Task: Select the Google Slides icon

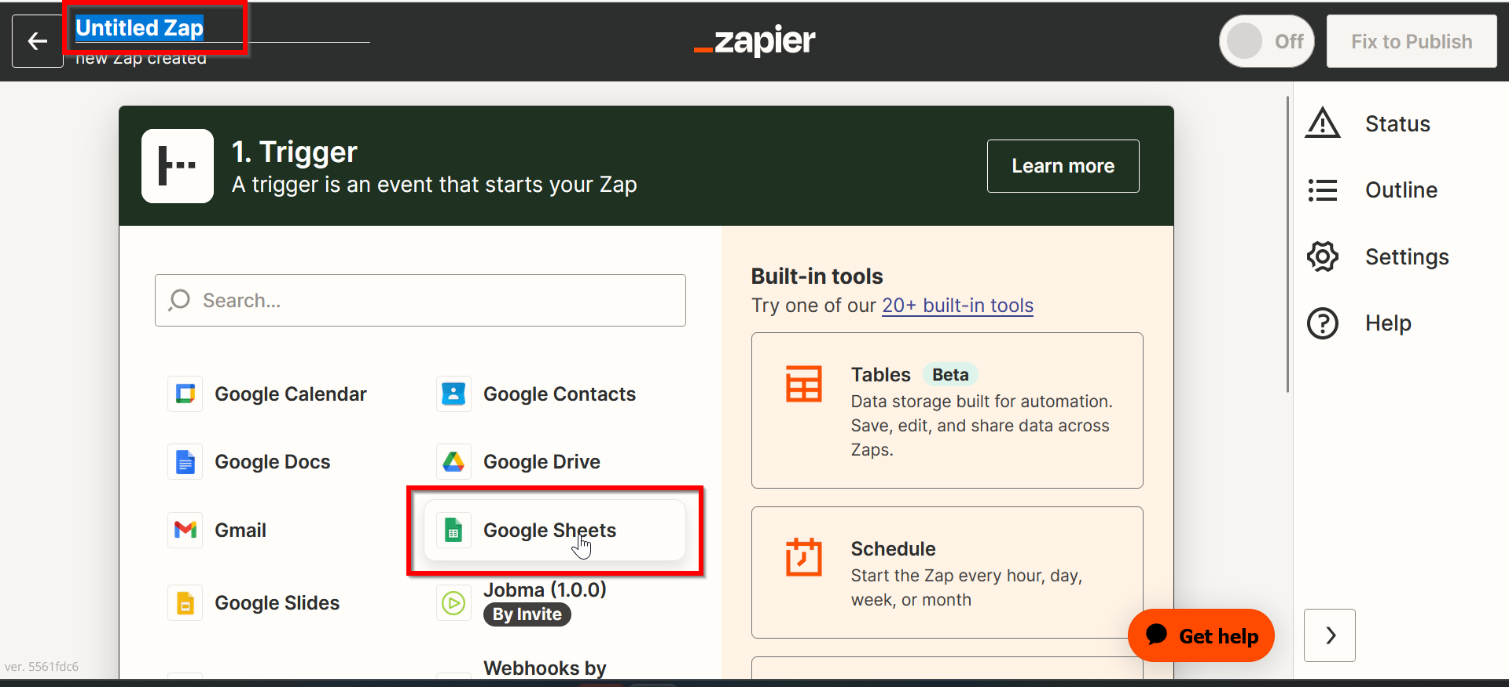Action: click(185, 603)
